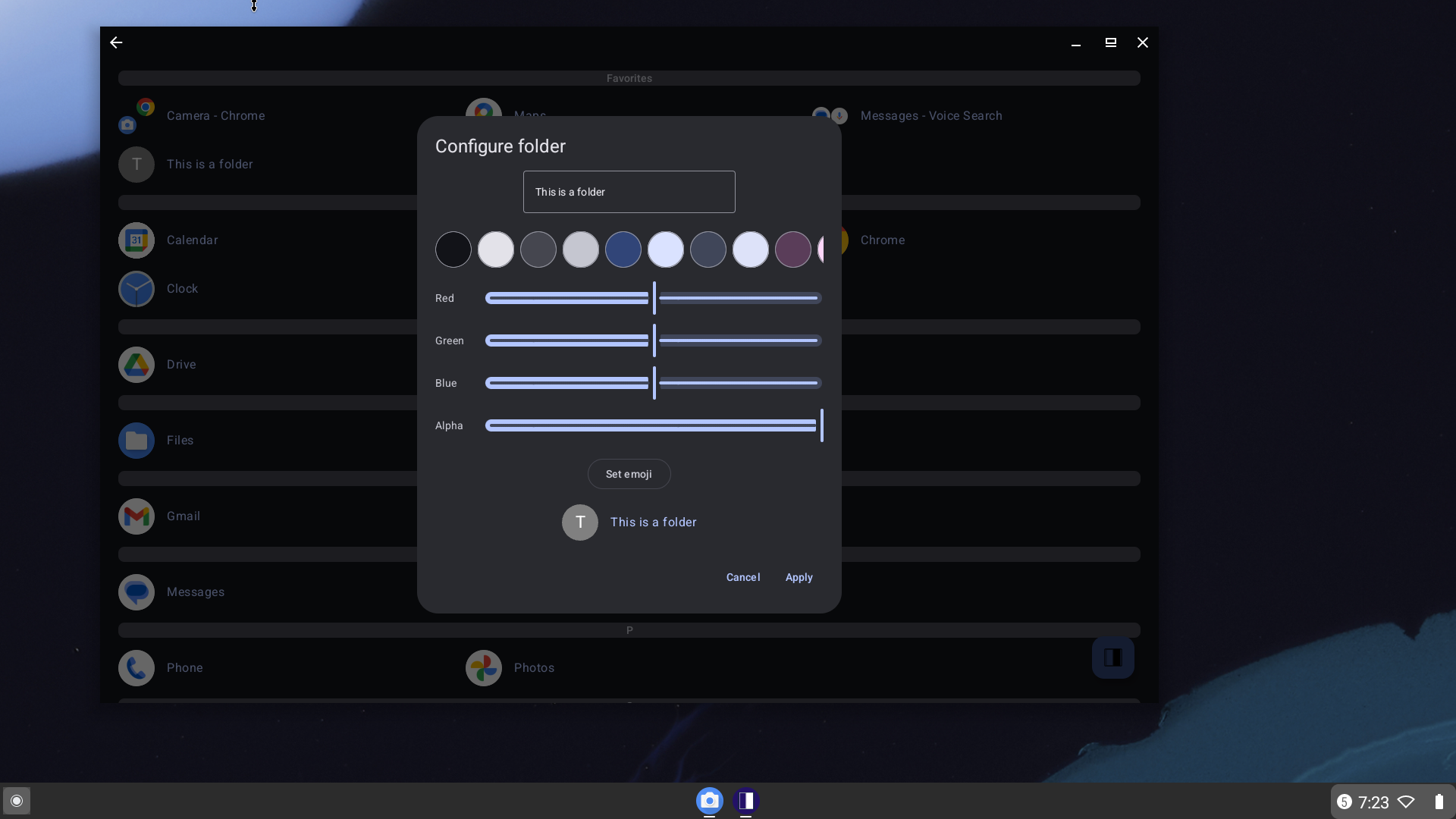The width and height of the screenshot is (1456, 819).
Task: Click the Gmail label
Action: 184,516
